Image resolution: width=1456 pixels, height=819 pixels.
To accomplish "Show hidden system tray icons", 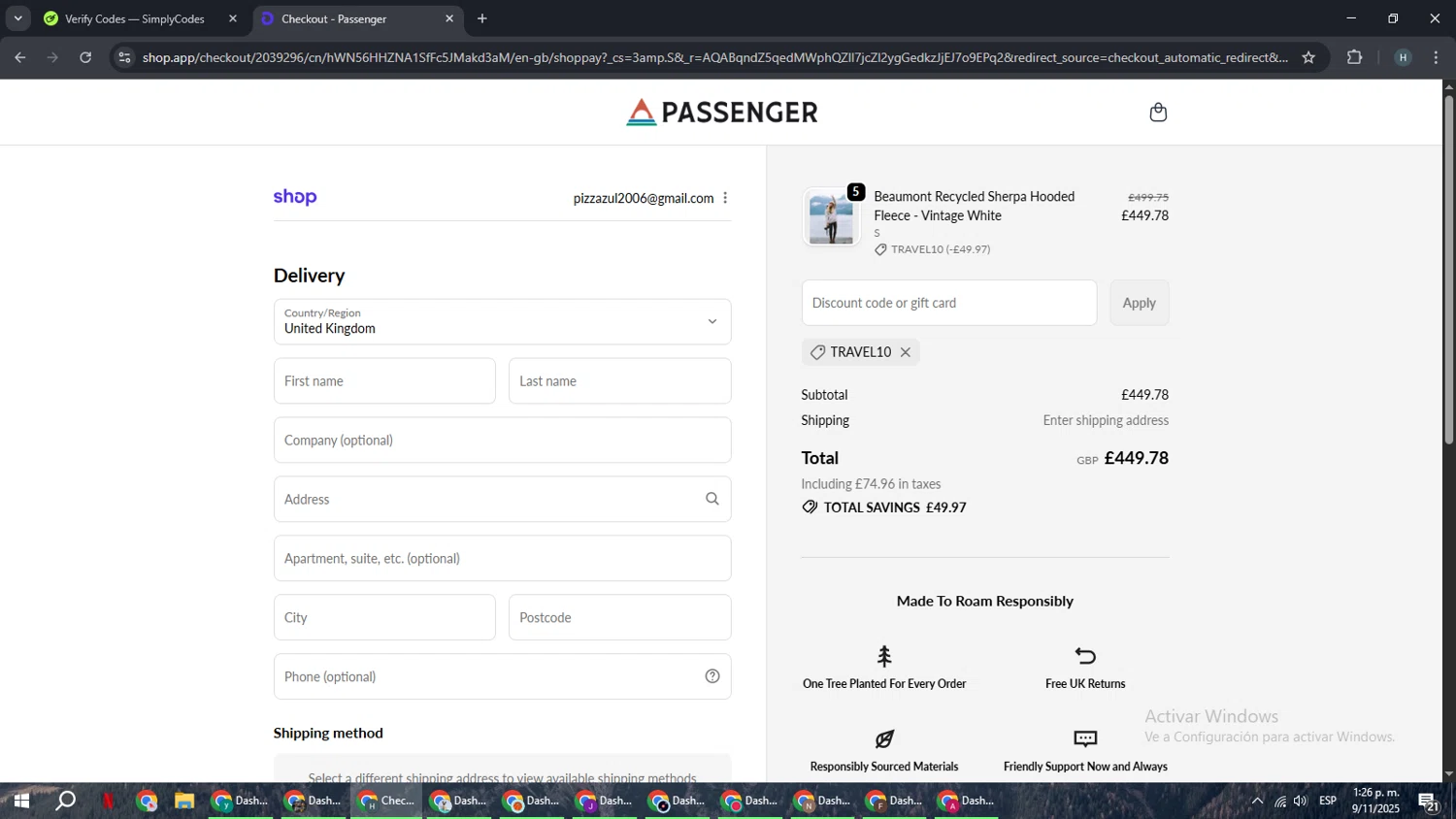I will (x=1257, y=801).
